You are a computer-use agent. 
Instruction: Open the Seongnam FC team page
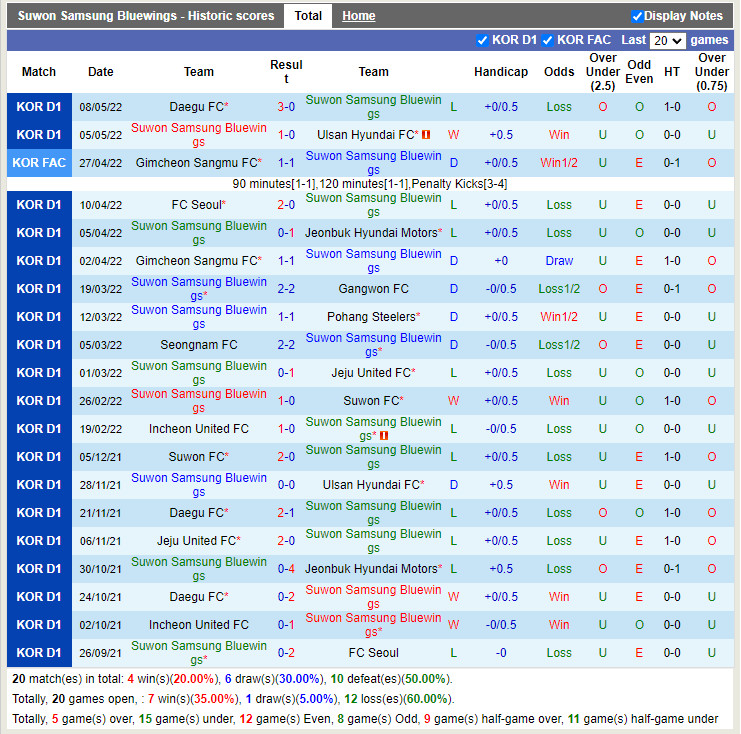click(x=199, y=345)
